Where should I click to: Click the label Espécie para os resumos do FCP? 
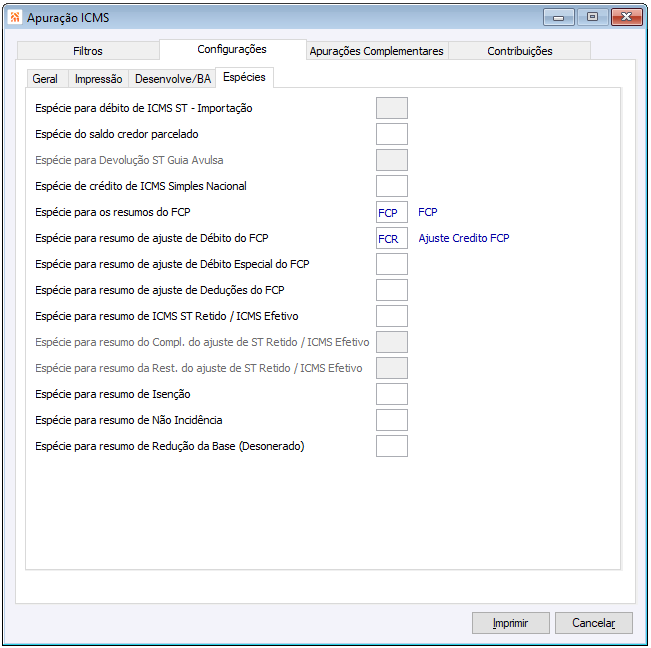coord(113,212)
